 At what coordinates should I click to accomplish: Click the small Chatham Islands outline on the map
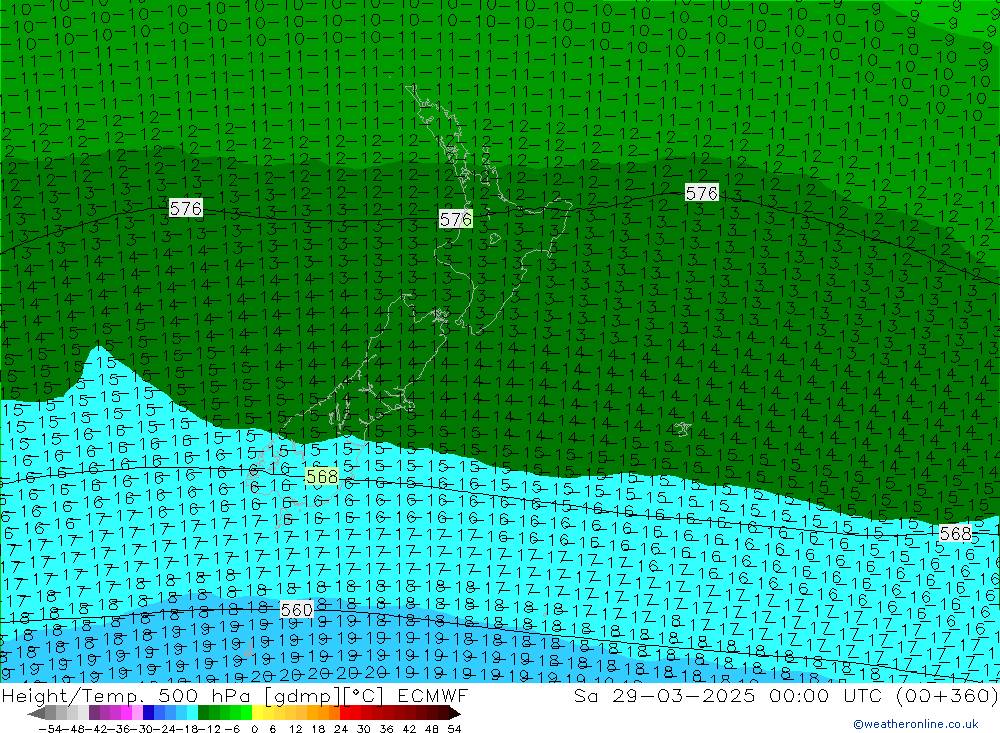click(x=682, y=429)
